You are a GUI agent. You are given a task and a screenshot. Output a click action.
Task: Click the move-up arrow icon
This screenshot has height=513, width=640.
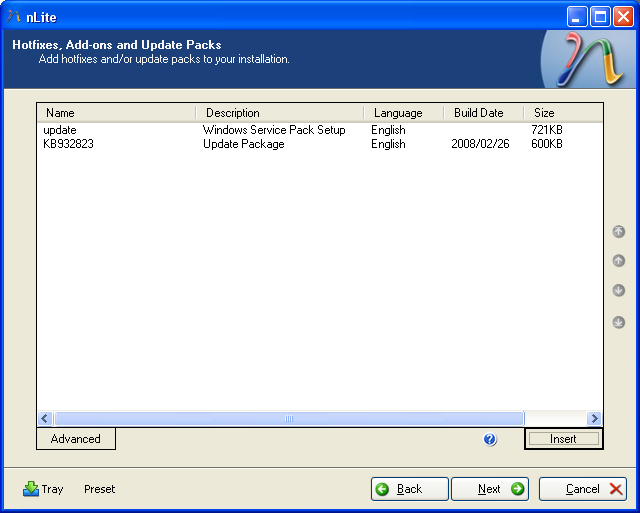pyautogui.click(x=619, y=260)
